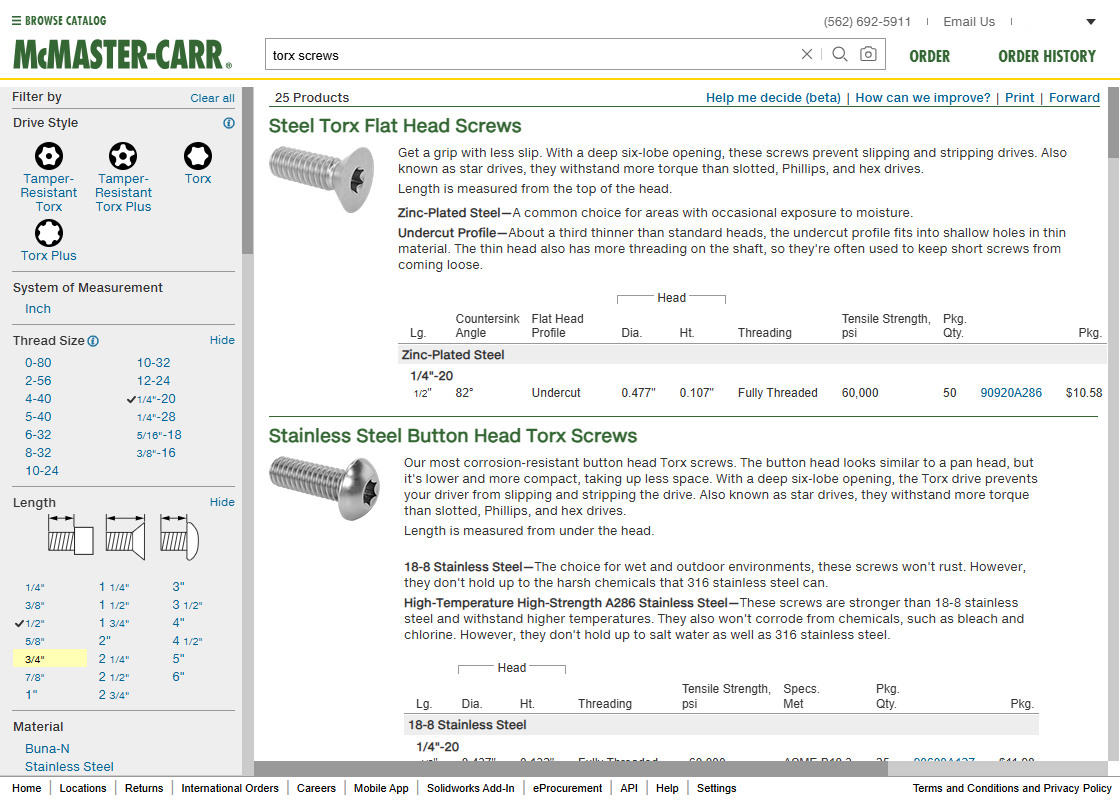Open Terms and Conditions and Privacy Policy
Image resolution: width=1120 pixels, height=800 pixels.
pos(1012,788)
